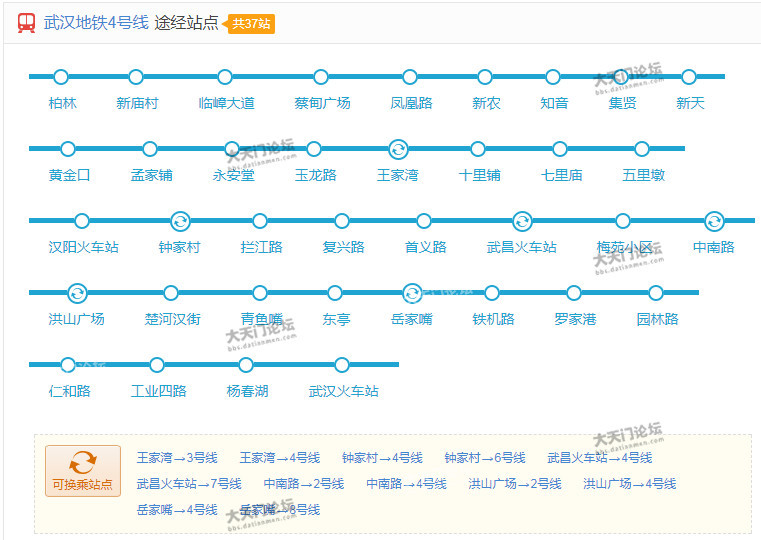Follow the 中南路→2号线 transfer link
This screenshot has height=540, width=761.
coord(304,484)
